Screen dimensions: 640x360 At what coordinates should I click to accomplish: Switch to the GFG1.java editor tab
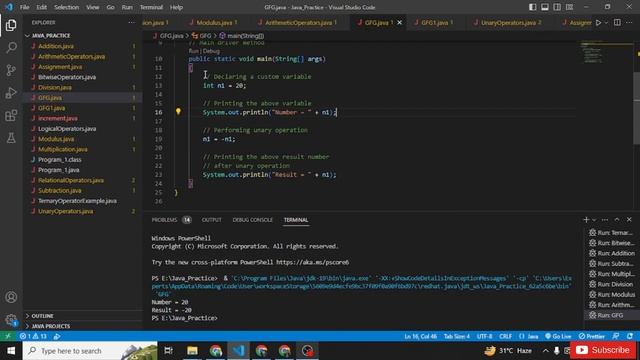(434, 22)
